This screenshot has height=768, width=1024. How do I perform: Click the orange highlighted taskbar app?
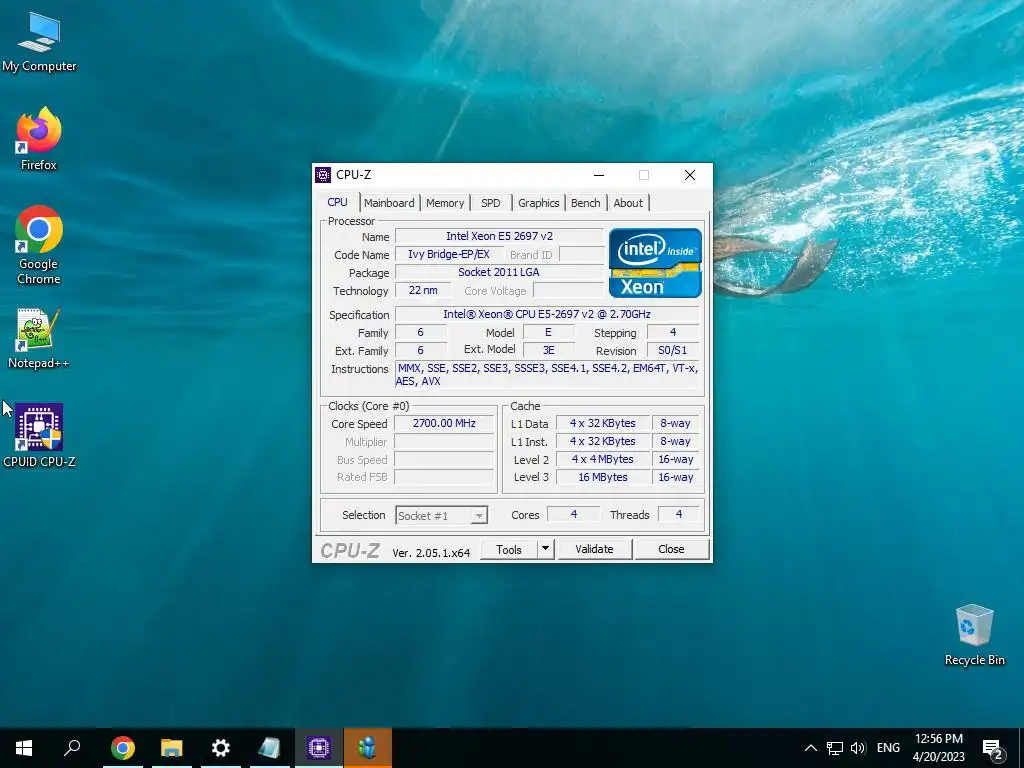coord(368,748)
